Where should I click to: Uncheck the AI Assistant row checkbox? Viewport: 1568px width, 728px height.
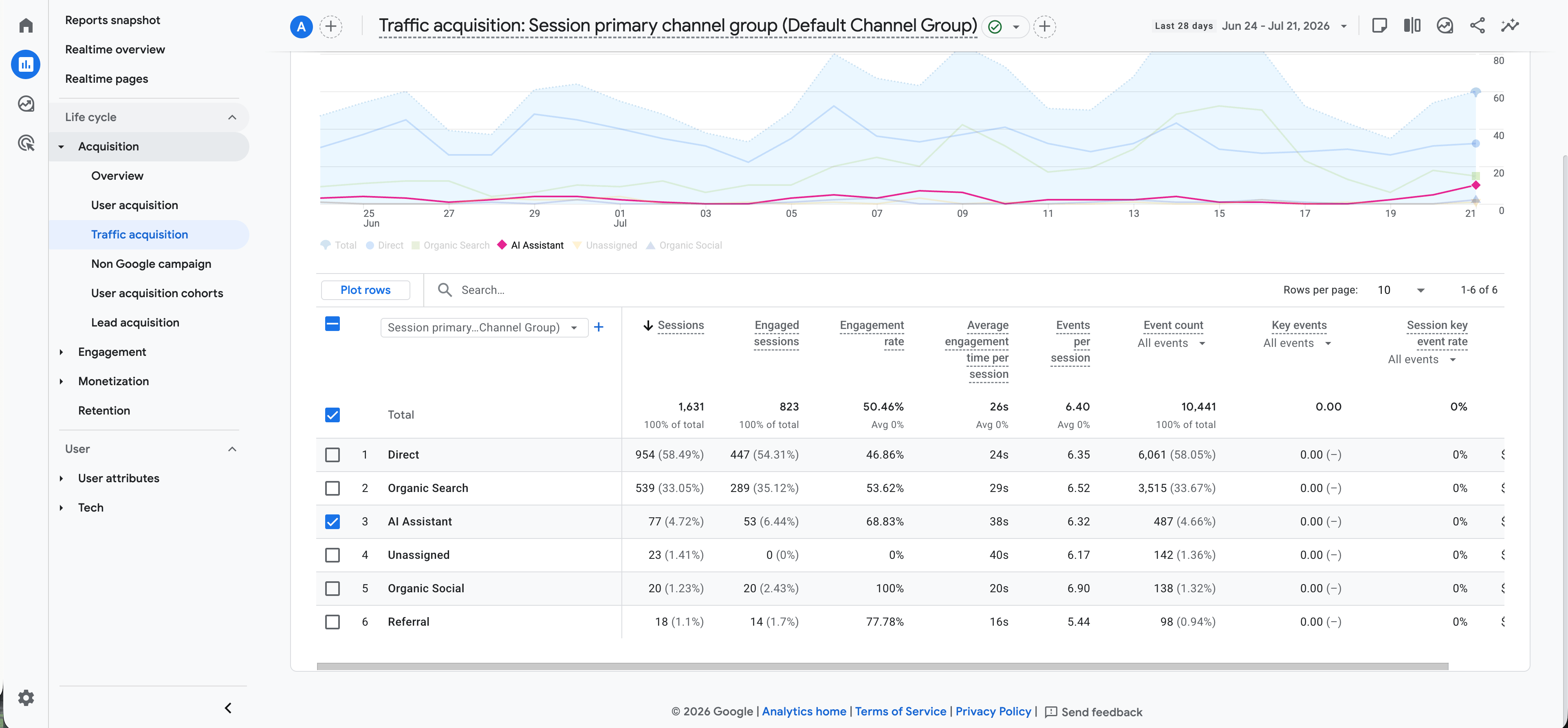(333, 522)
